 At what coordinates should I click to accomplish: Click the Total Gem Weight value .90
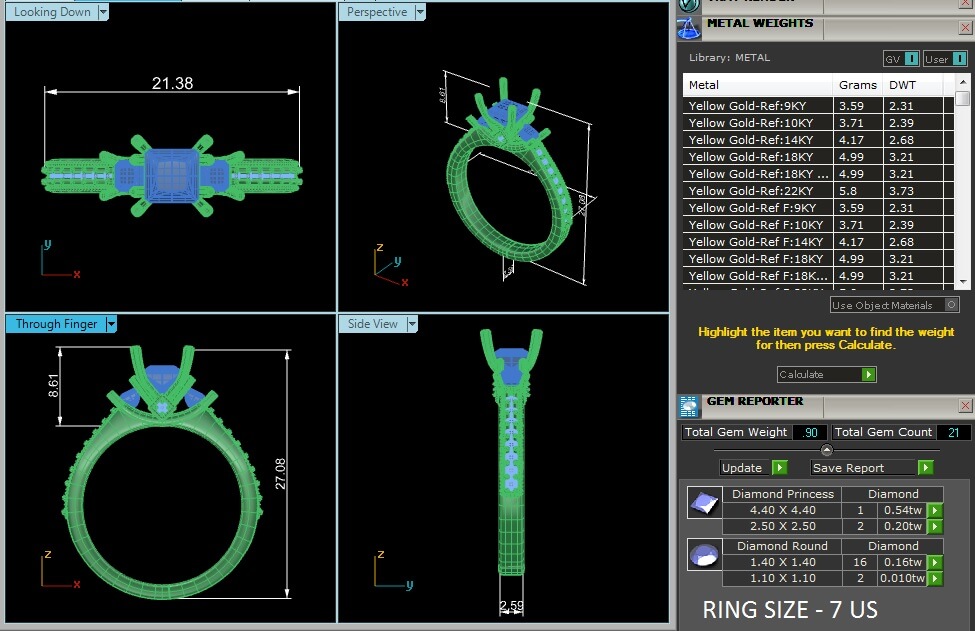[810, 432]
